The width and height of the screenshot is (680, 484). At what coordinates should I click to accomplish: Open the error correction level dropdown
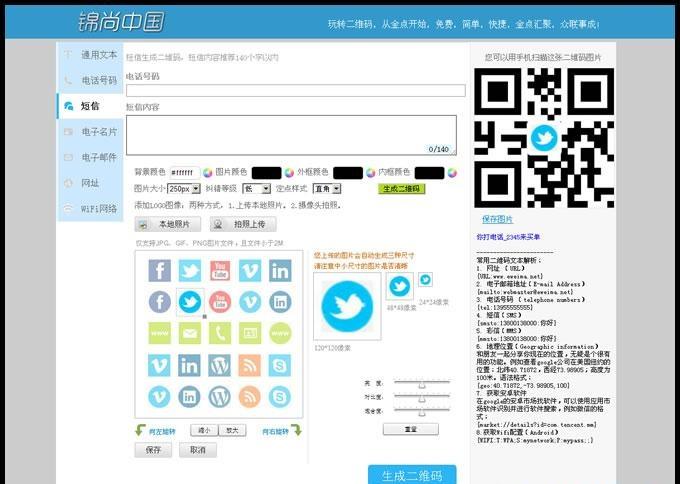[x=258, y=188]
